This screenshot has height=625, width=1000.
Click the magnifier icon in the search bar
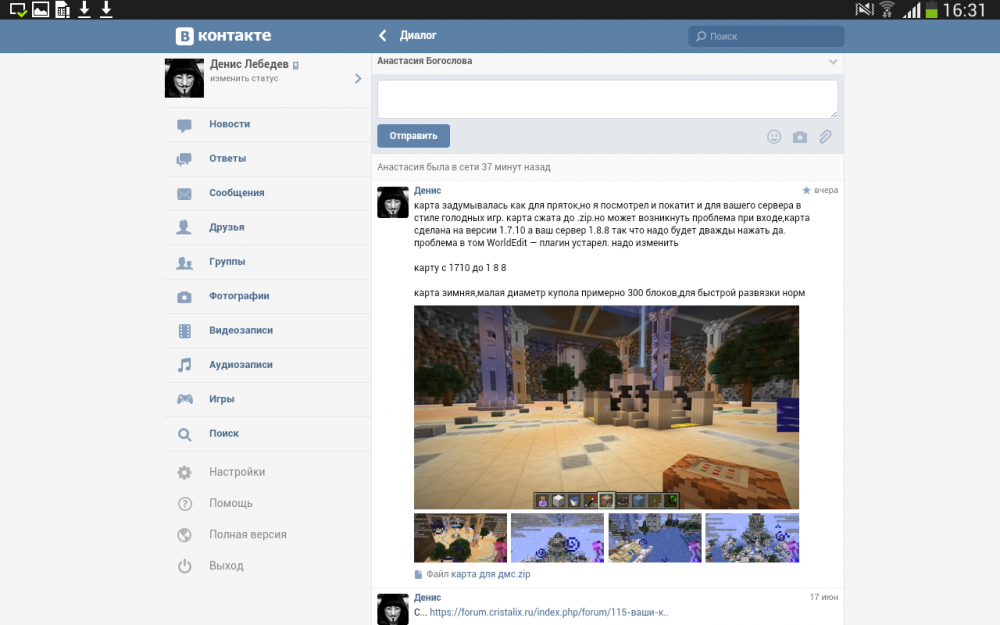[x=701, y=35]
